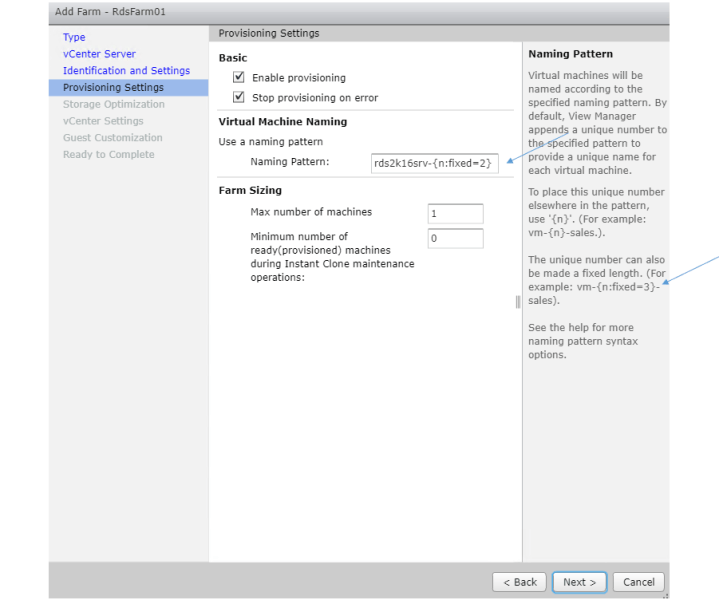Click the dialog resize grip corner
Image resolution: width=719 pixels, height=600 pixels.
(x=665, y=594)
